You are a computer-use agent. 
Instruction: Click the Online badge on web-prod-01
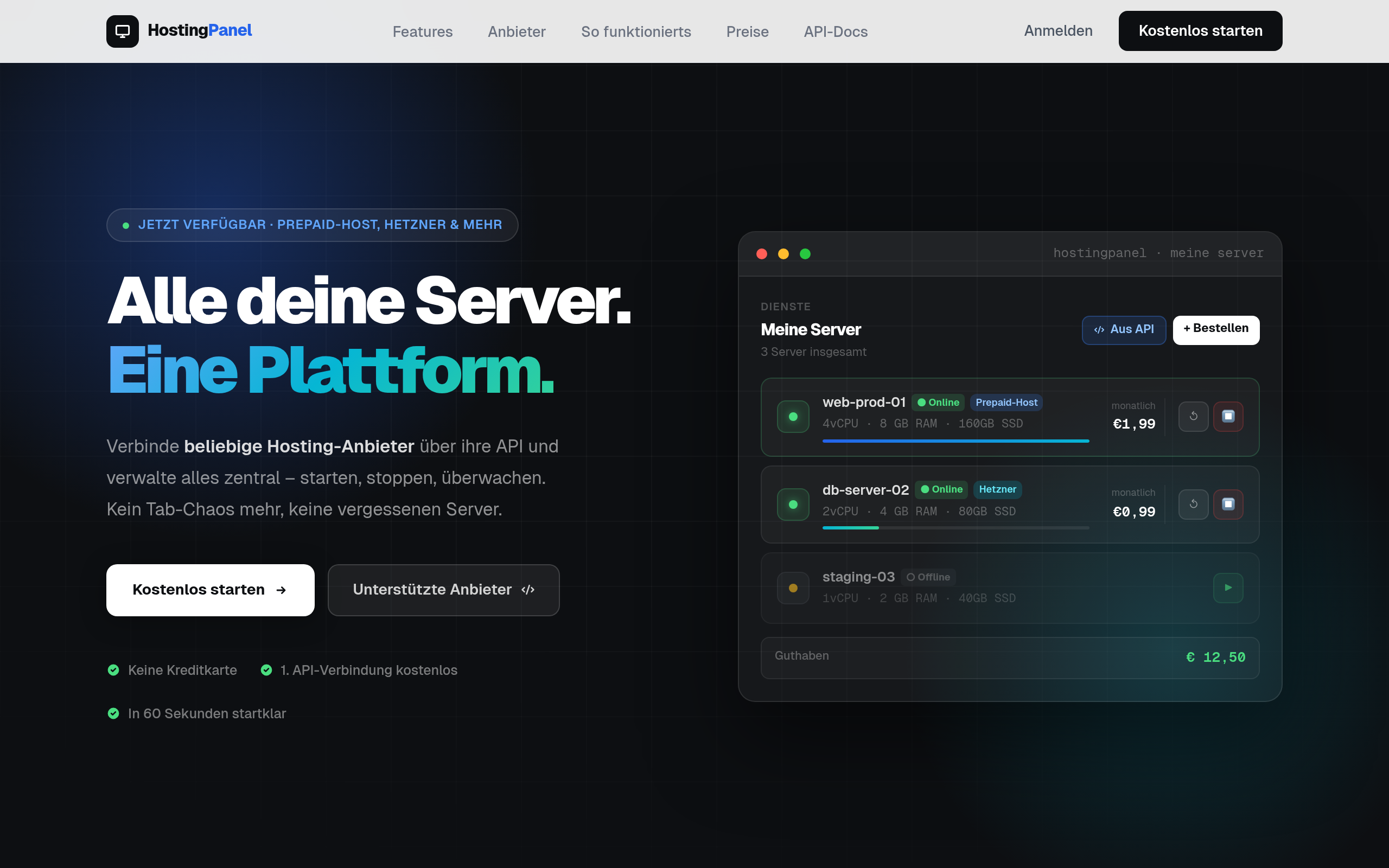point(938,403)
